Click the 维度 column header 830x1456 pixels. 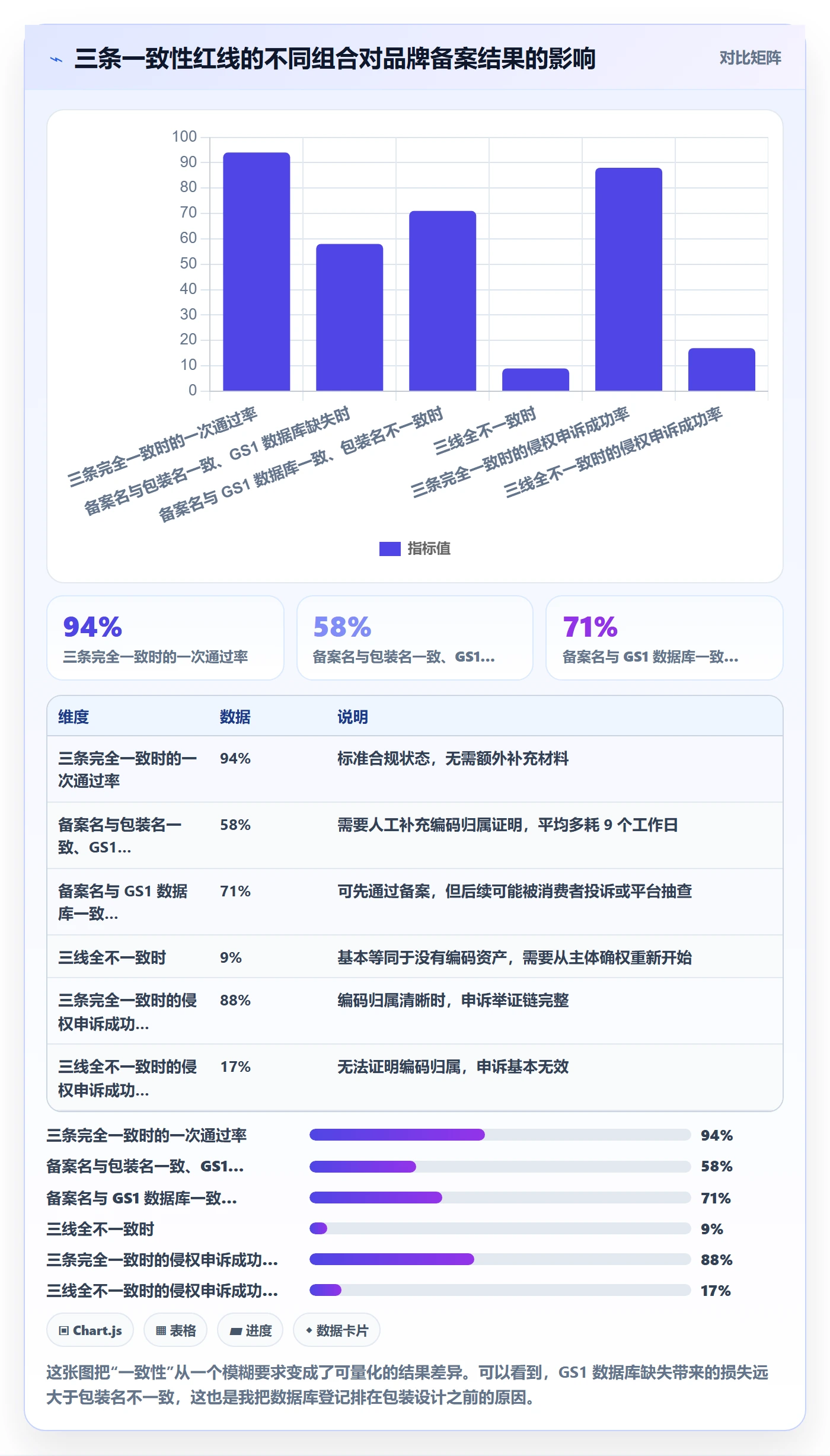point(74,717)
